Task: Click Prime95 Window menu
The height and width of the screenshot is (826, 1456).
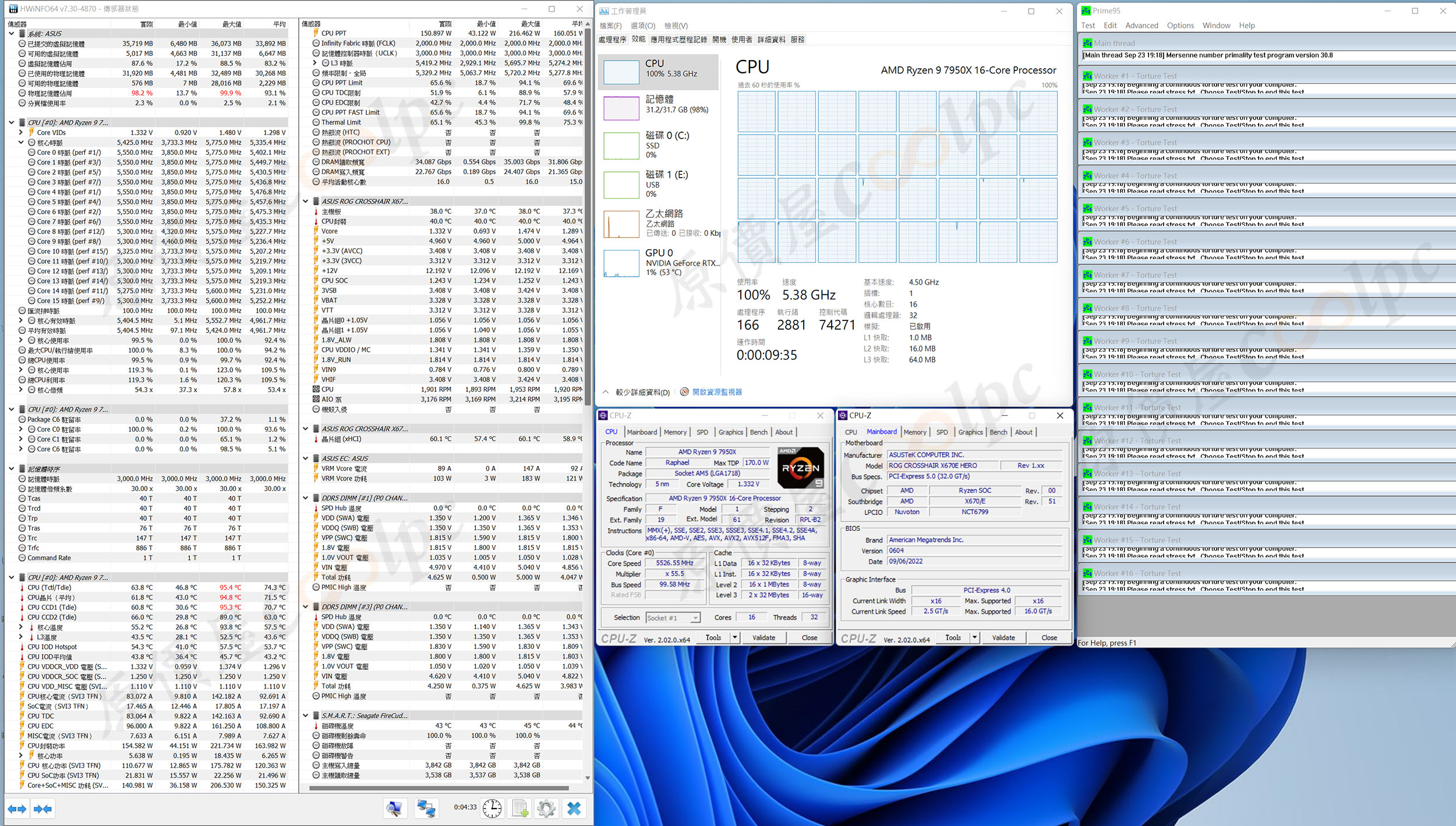Action: (x=1216, y=26)
